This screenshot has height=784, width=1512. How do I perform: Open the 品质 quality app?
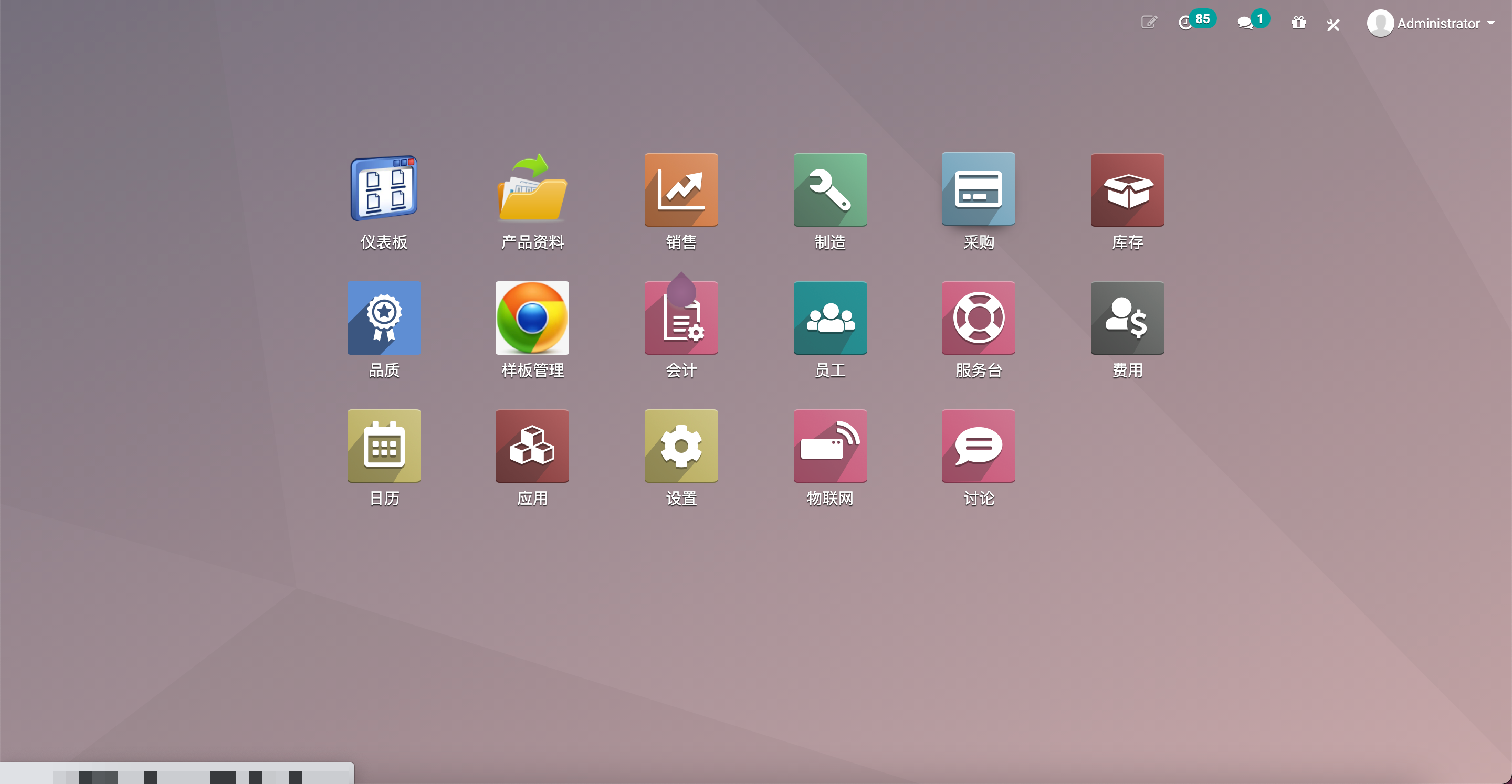click(x=384, y=317)
